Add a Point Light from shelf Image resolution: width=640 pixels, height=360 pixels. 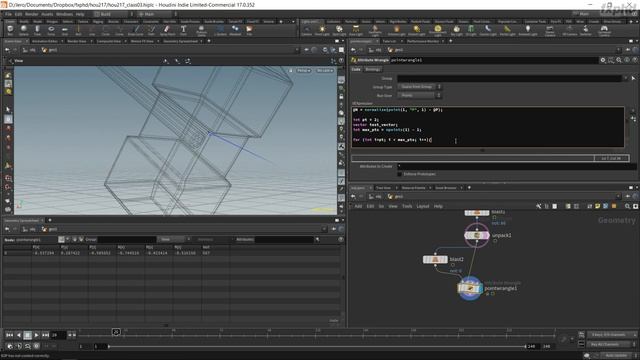pos(322,30)
